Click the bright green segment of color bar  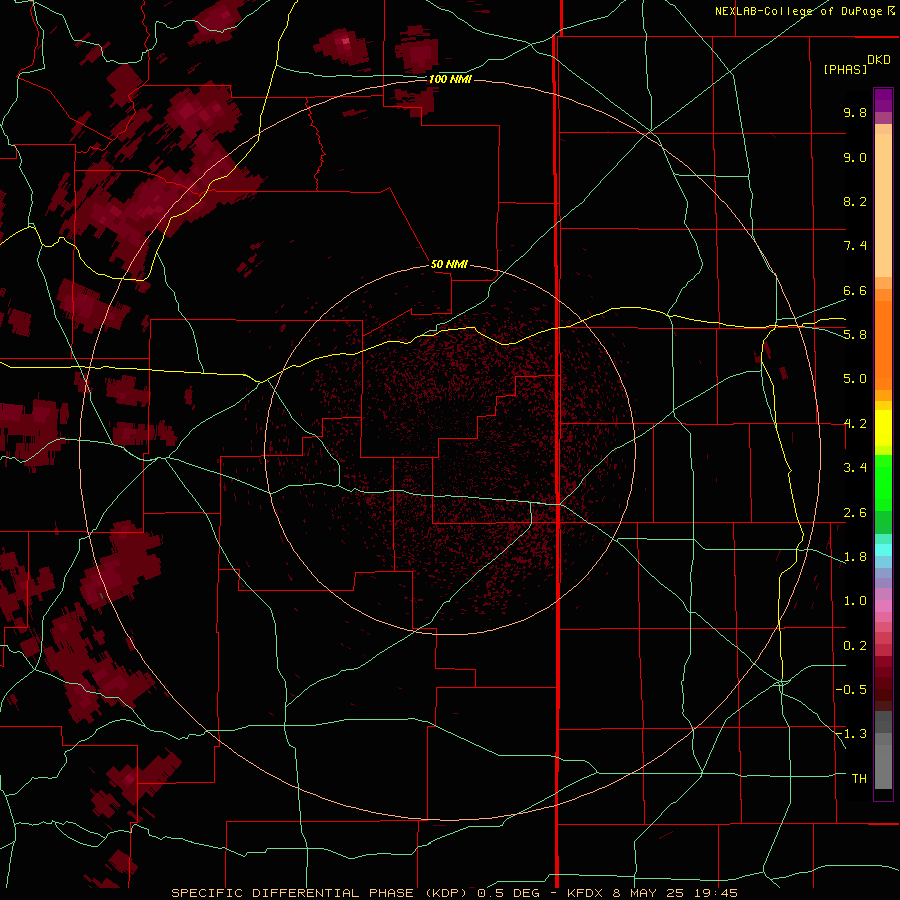[883, 483]
